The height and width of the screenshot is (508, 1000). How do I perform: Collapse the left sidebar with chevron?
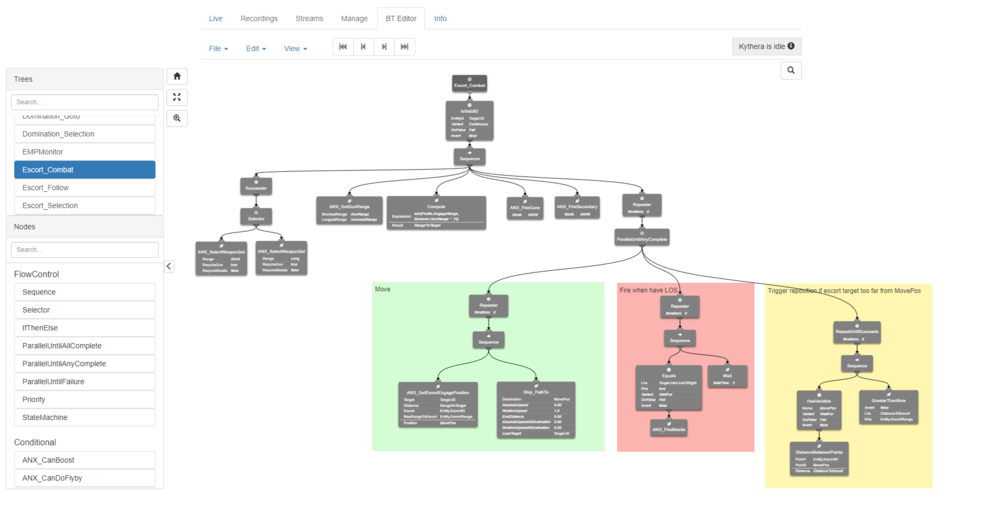pos(169,266)
